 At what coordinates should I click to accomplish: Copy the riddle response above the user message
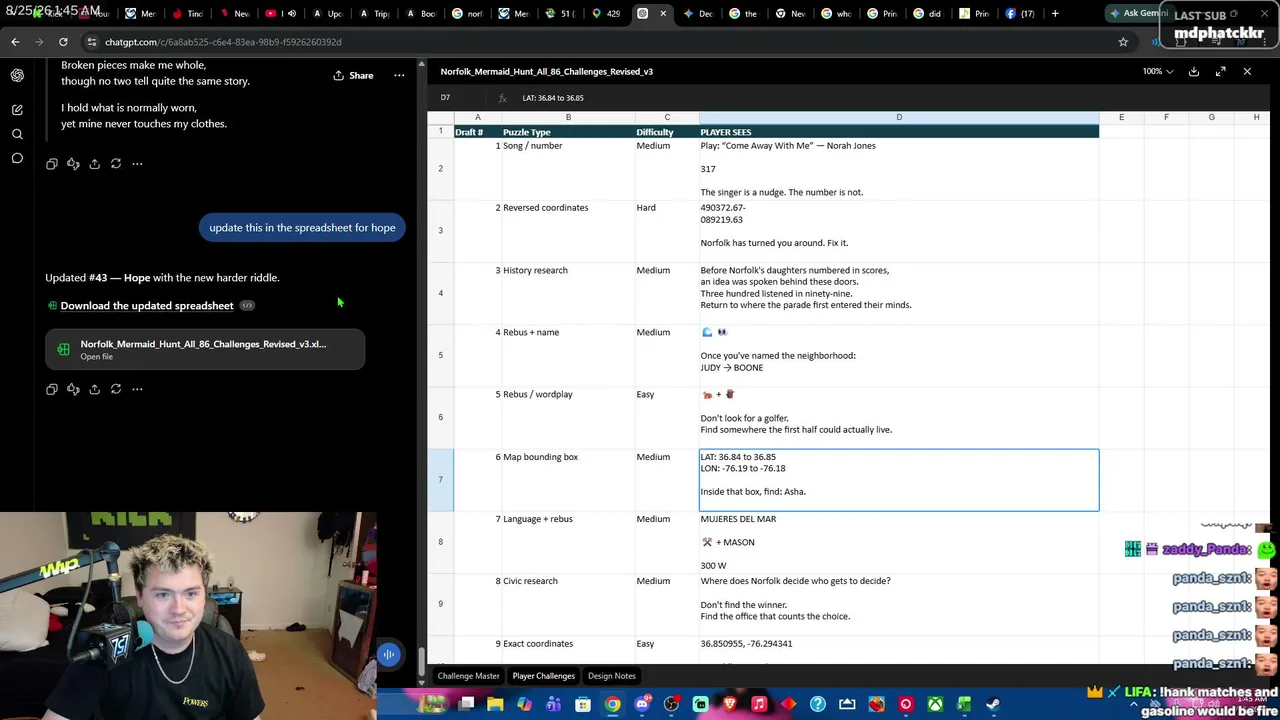point(52,164)
